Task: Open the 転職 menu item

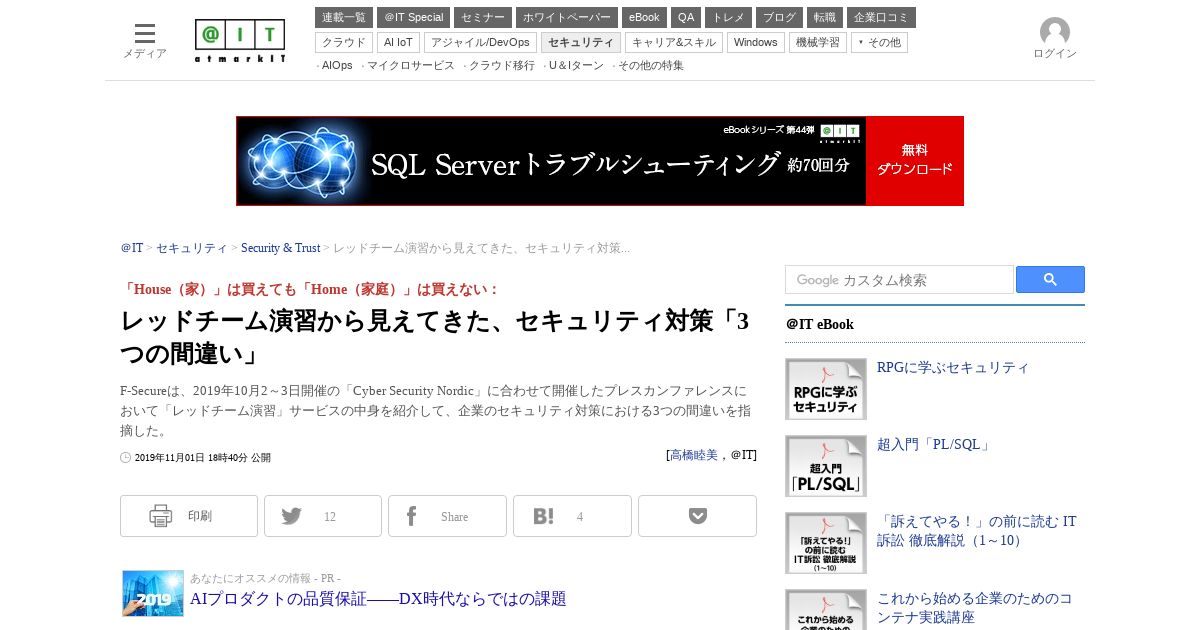Action: pos(825,17)
